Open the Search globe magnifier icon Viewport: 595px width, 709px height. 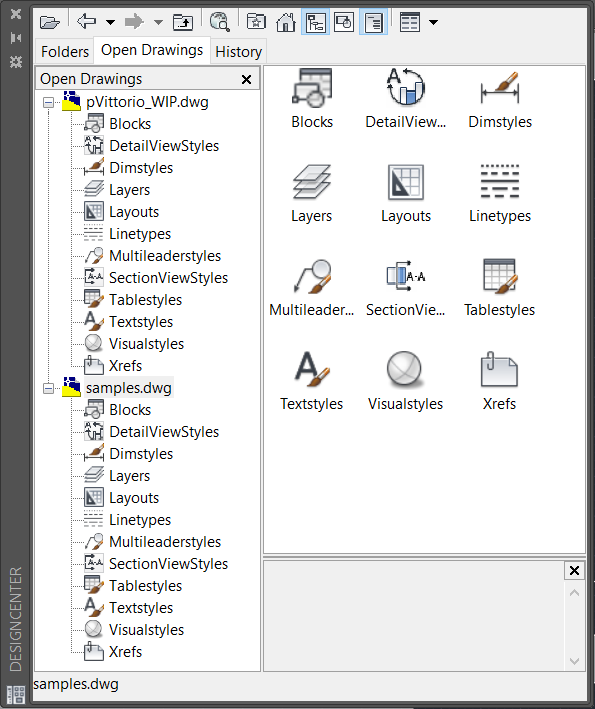[x=220, y=22]
